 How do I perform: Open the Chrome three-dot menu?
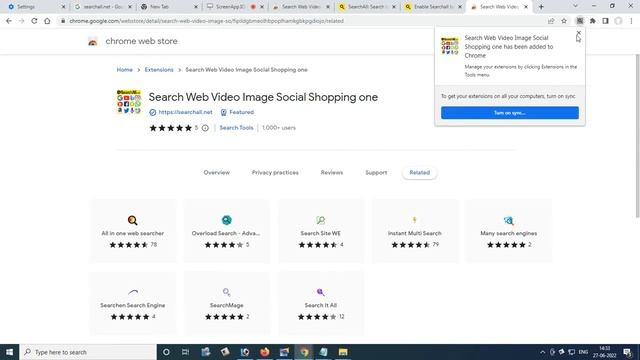click(631, 21)
